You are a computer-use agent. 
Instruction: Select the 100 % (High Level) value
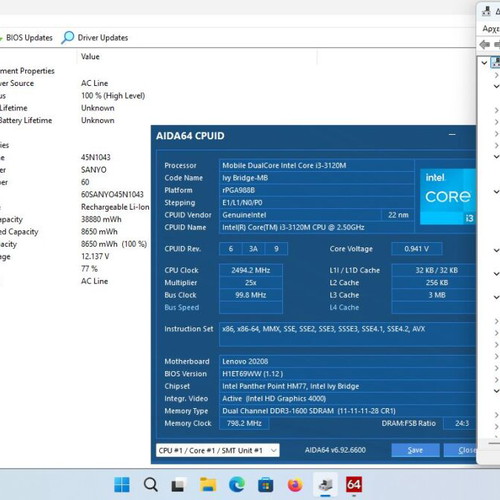113,96
